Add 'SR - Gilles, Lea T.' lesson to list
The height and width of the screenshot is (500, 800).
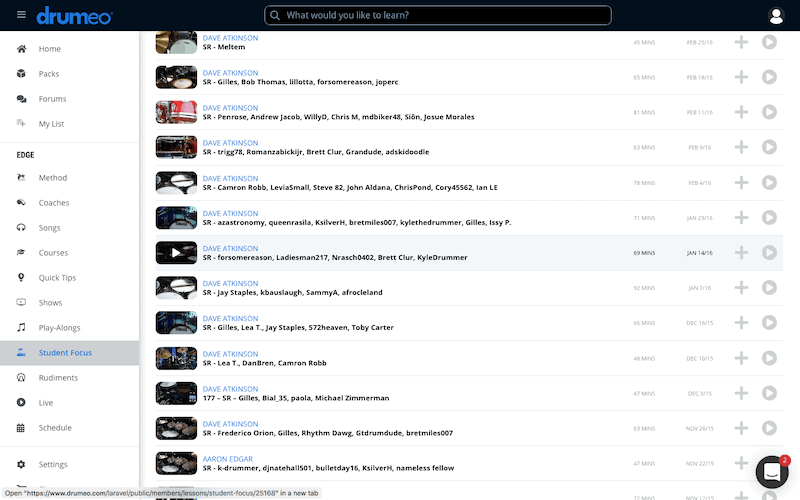click(x=741, y=322)
